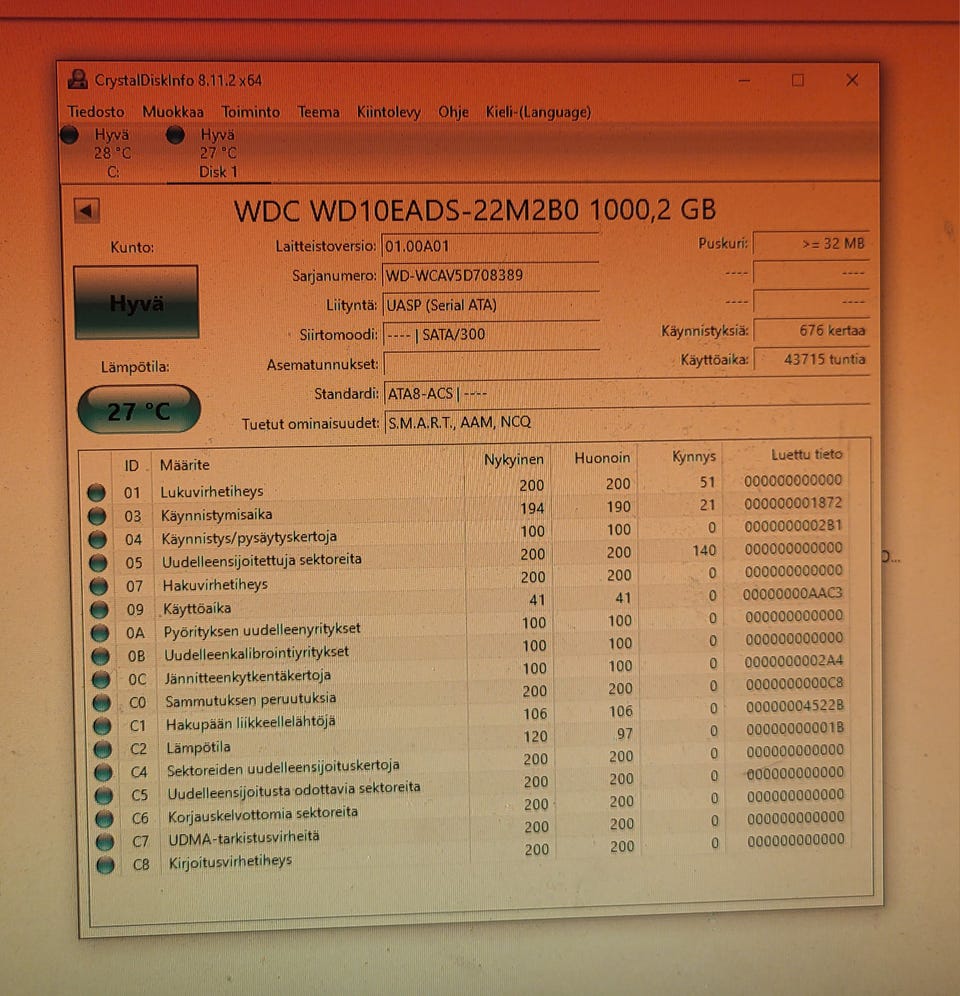Open the Ohje menu

coord(453,112)
